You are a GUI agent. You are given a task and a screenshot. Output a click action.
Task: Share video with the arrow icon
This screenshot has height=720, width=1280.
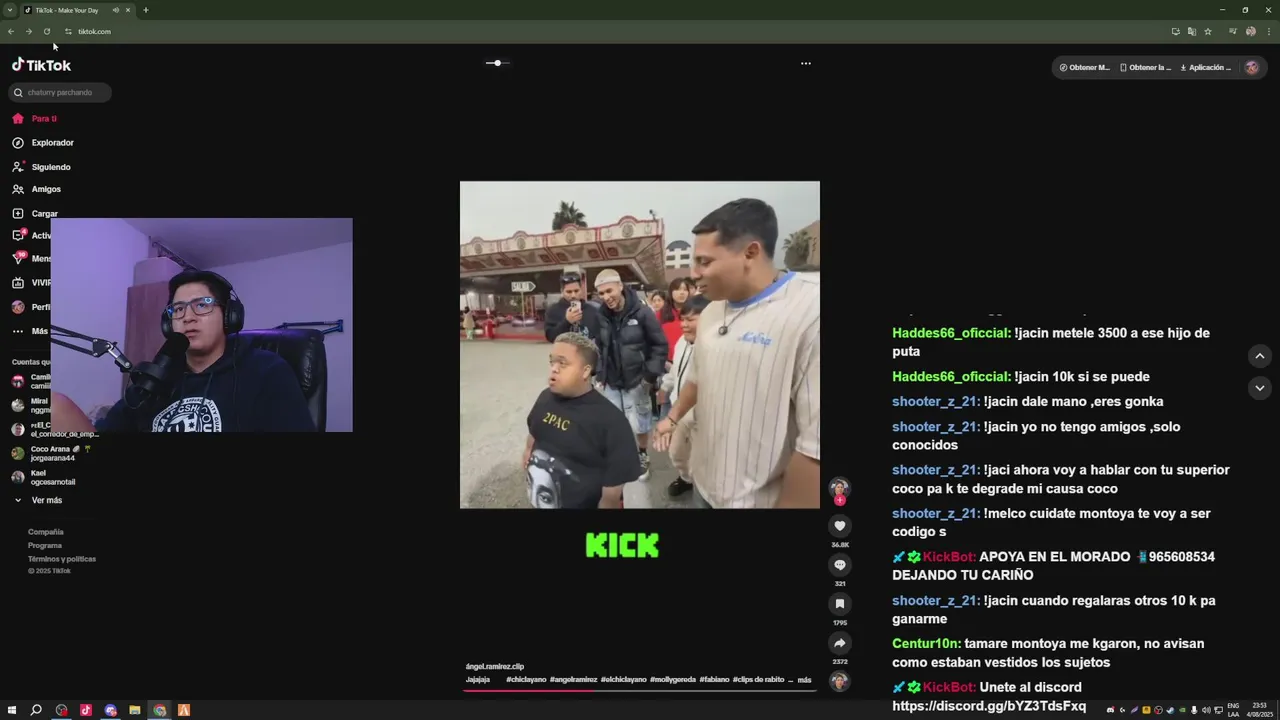click(x=840, y=643)
